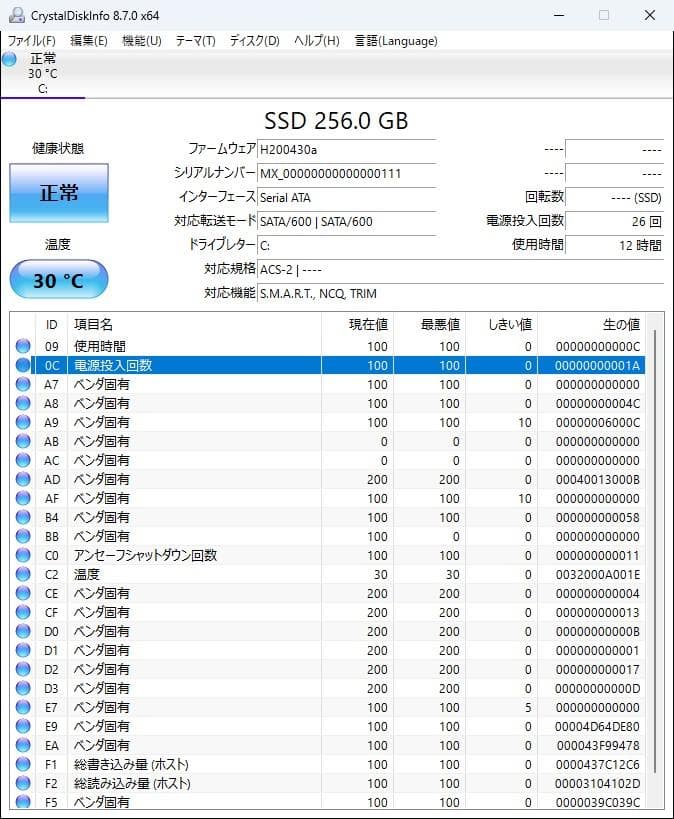Select the C: drive tab at top
The height and width of the screenshot is (819, 674).
43,74
